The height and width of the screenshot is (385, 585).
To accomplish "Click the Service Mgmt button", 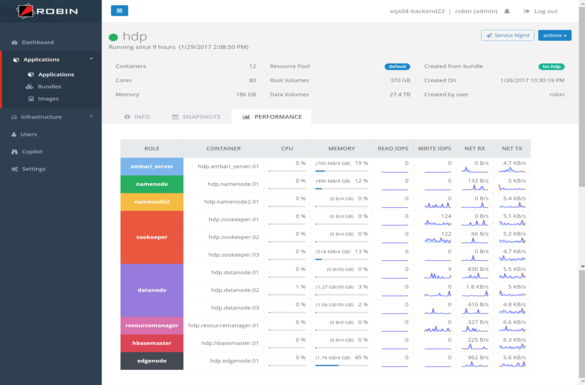I will coord(507,35).
